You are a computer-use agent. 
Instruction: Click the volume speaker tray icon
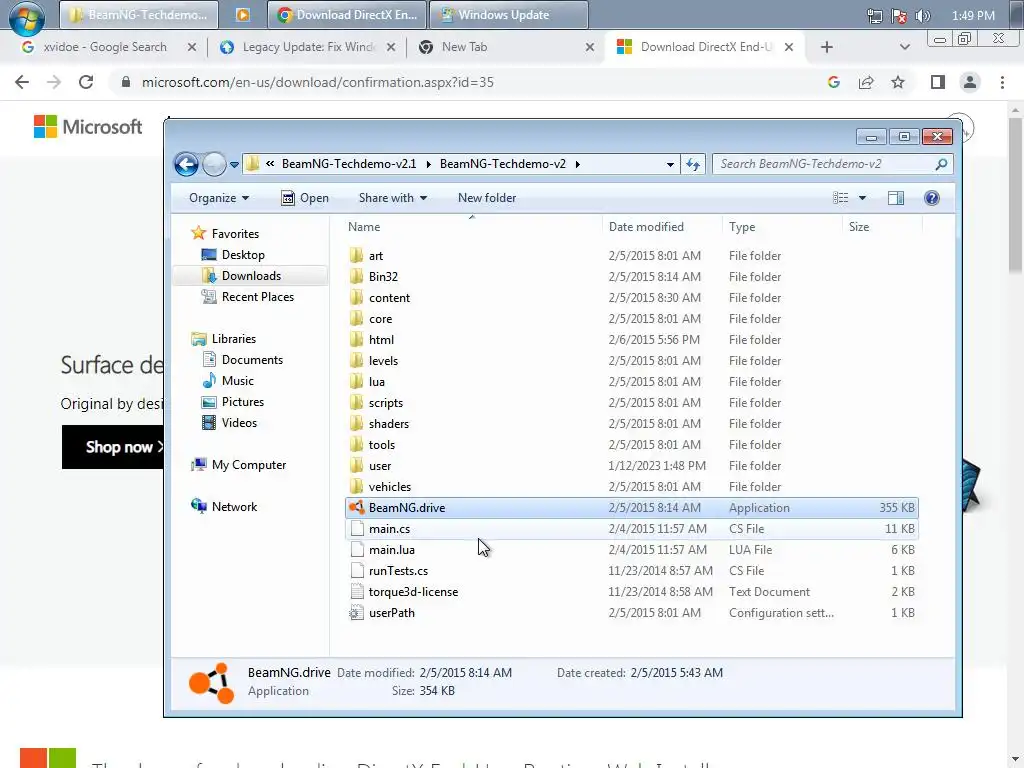pos(922,16)
